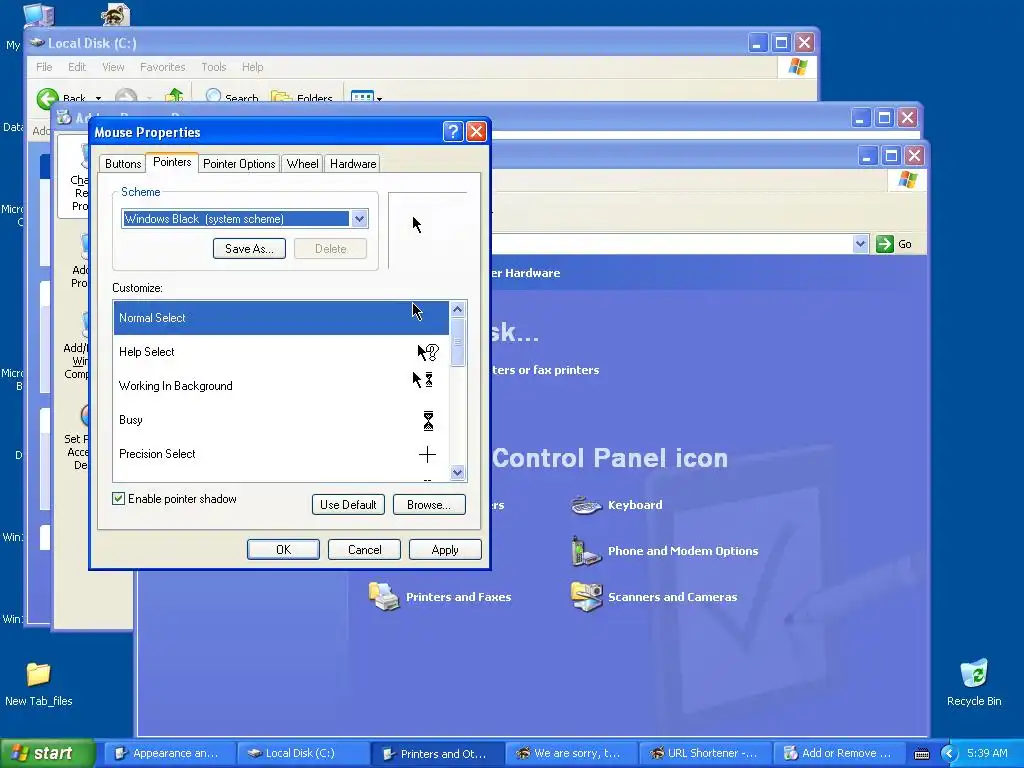Select Precision Select pointer row

[x=281, y=454]
